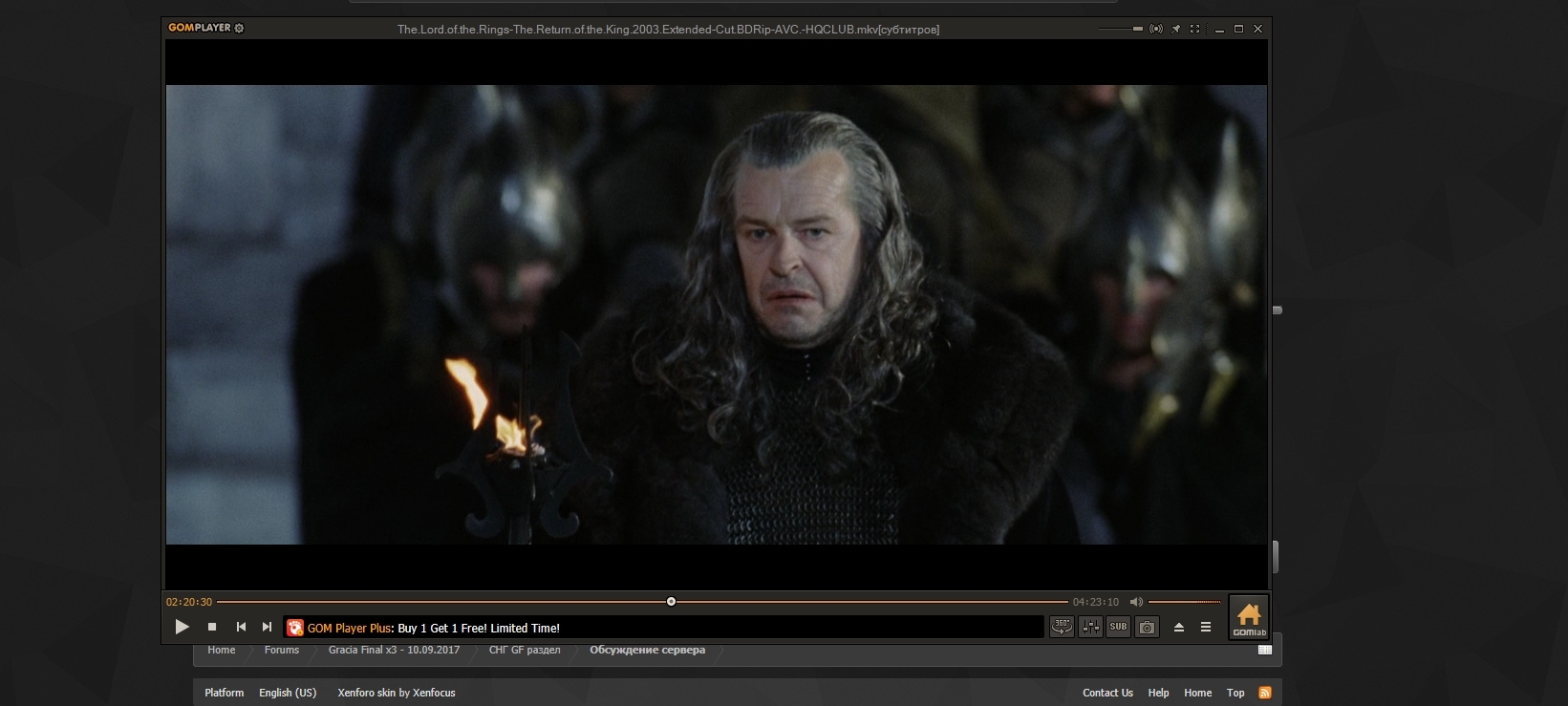Screen dimensions: 1568x706
Task: Click the forum sitemap grid icon
Action: tap(1265, 650)
